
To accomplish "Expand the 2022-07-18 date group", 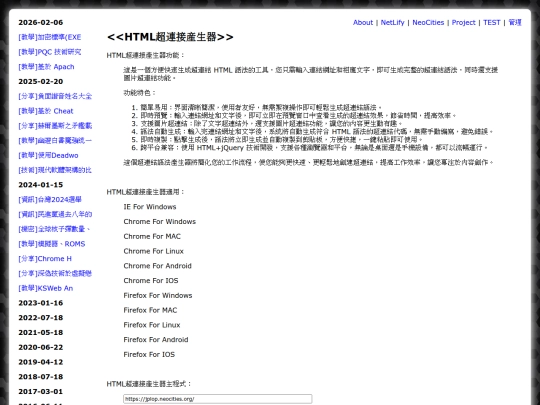I will point(41,318).
